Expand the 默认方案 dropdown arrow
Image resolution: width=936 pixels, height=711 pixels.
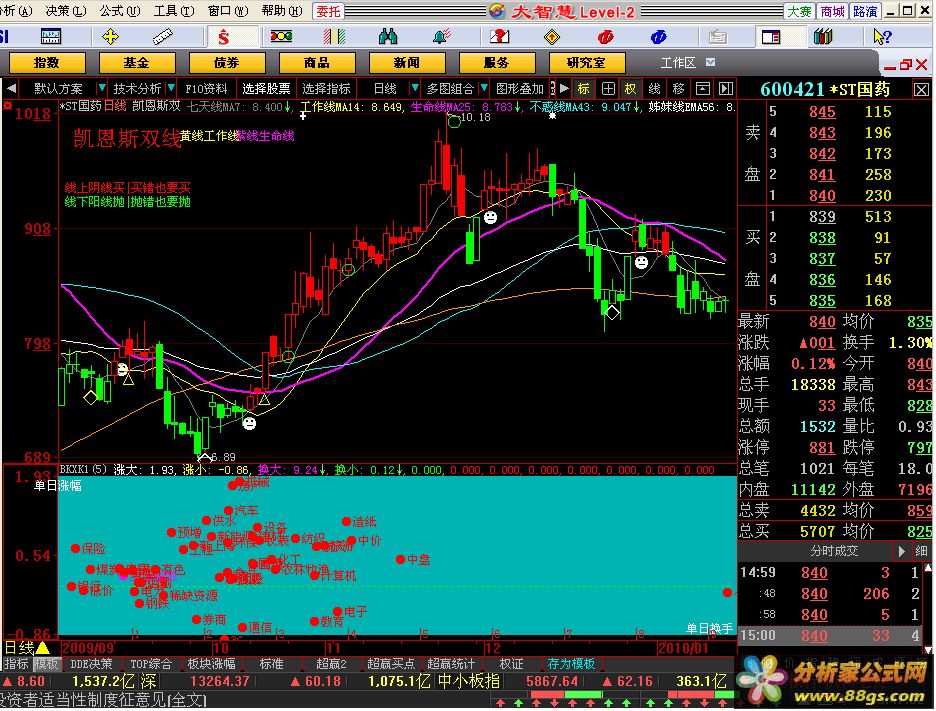coord(101,88)
